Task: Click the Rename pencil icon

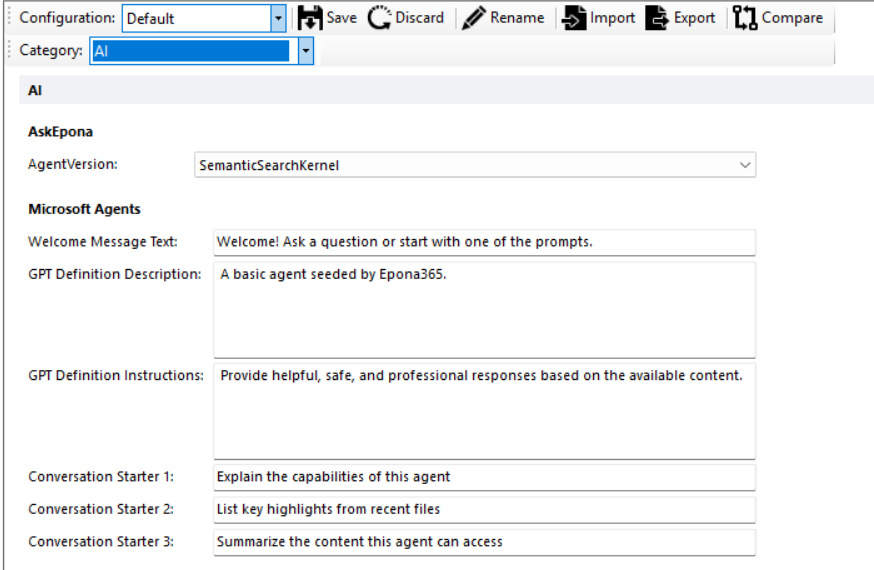Action: 473,18
